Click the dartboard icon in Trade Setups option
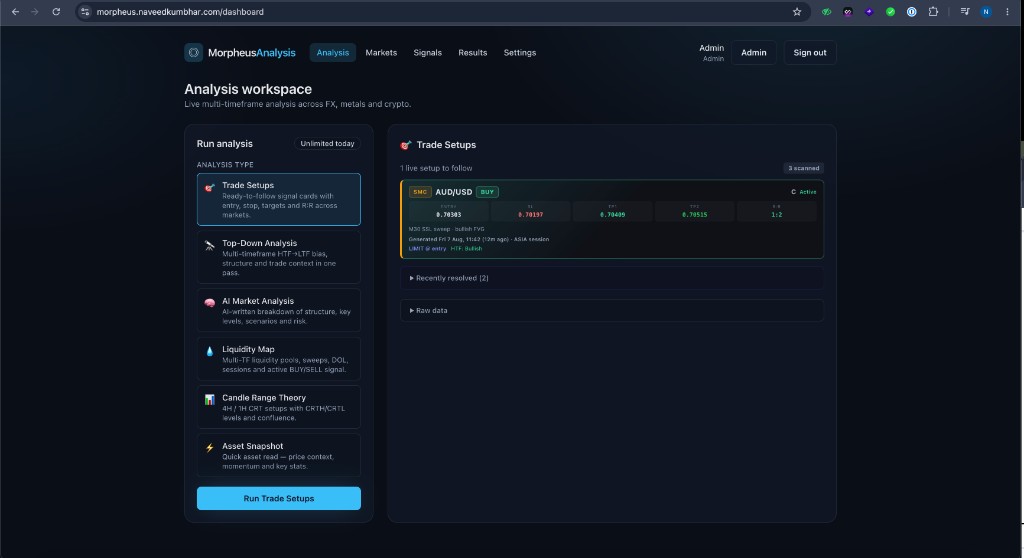The image size is (1024, 558). [210, 188]
